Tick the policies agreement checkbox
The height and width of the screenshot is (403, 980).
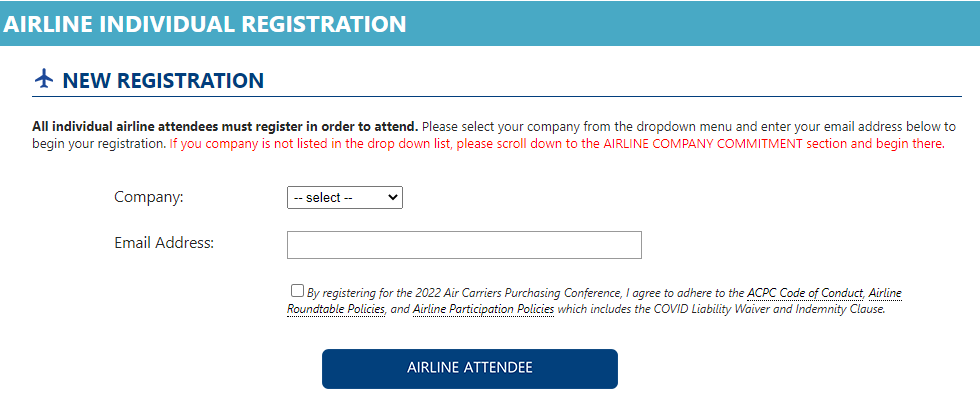(298, 291)
